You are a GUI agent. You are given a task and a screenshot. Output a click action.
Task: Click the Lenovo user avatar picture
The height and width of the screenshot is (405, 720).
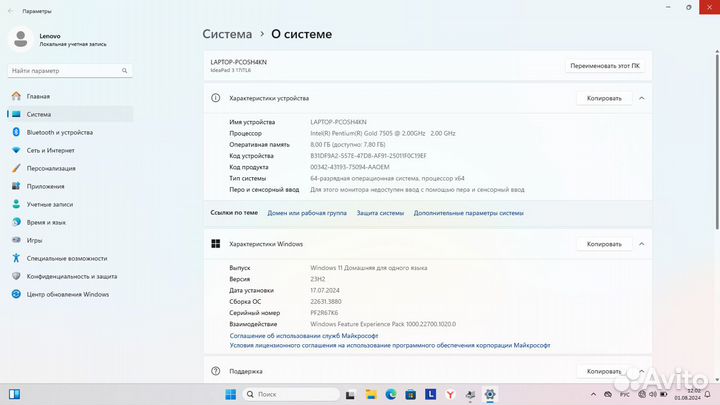20,39
